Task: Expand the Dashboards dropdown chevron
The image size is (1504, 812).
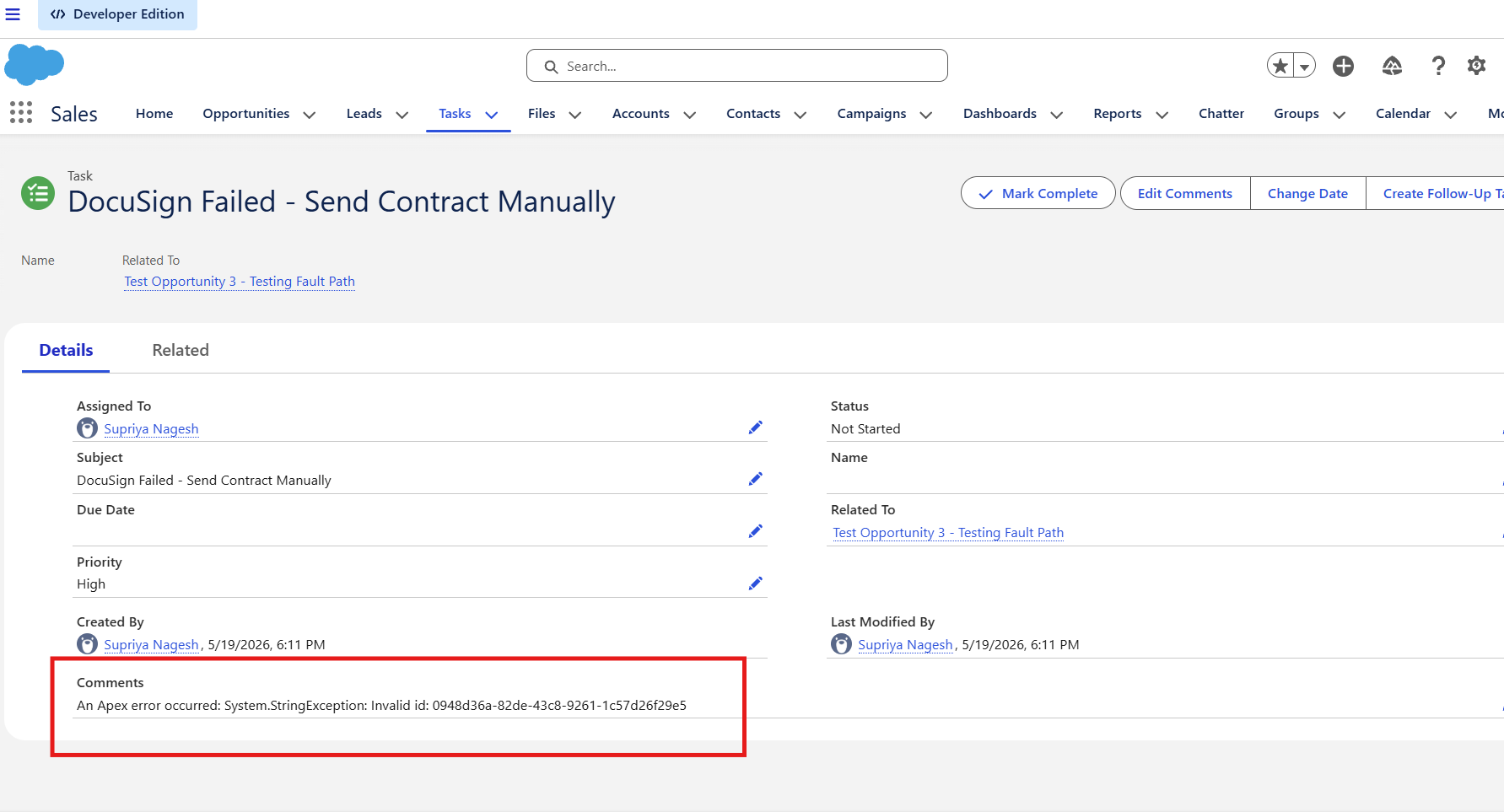Action: click(x=1057, y=115)
